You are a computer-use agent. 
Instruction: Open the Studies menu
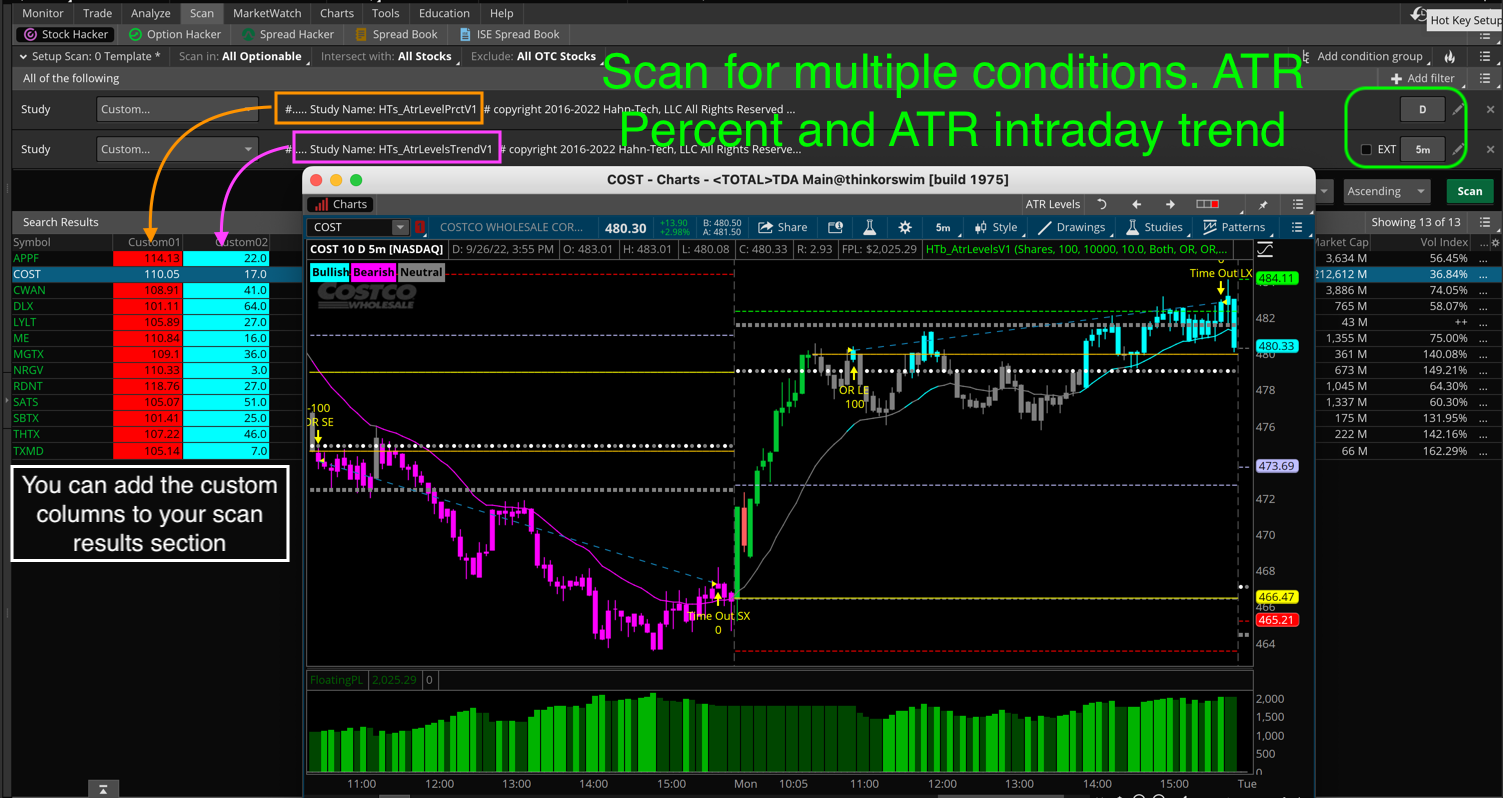click(x=1155, y=228)
